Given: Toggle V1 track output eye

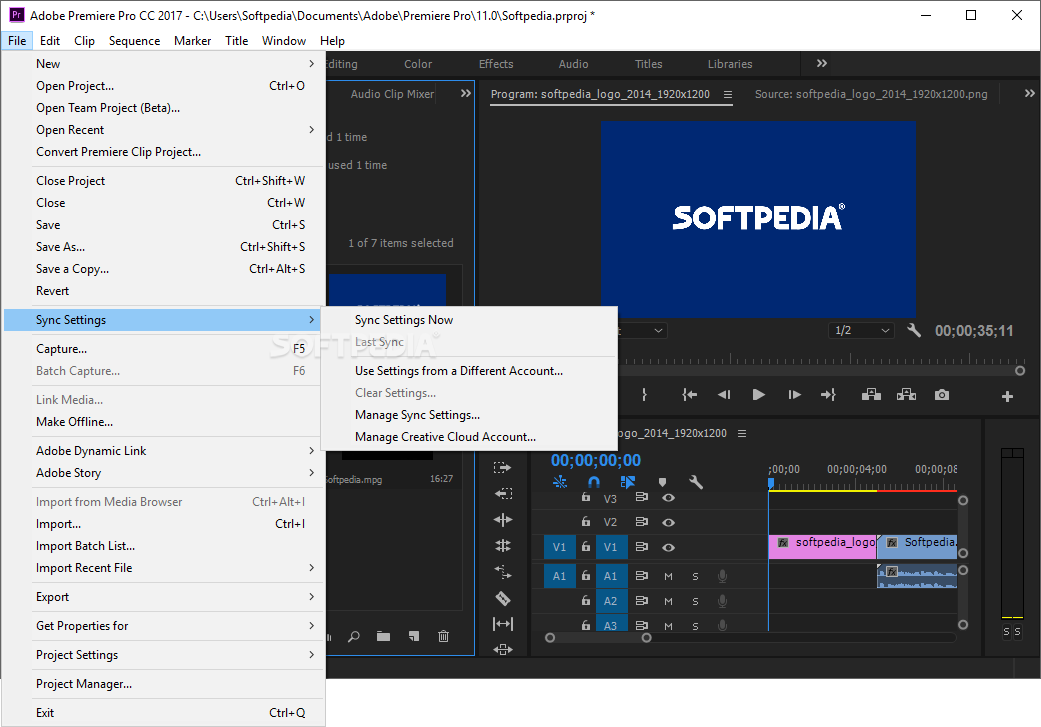Looking at the screenshot, I should [669, 548].
